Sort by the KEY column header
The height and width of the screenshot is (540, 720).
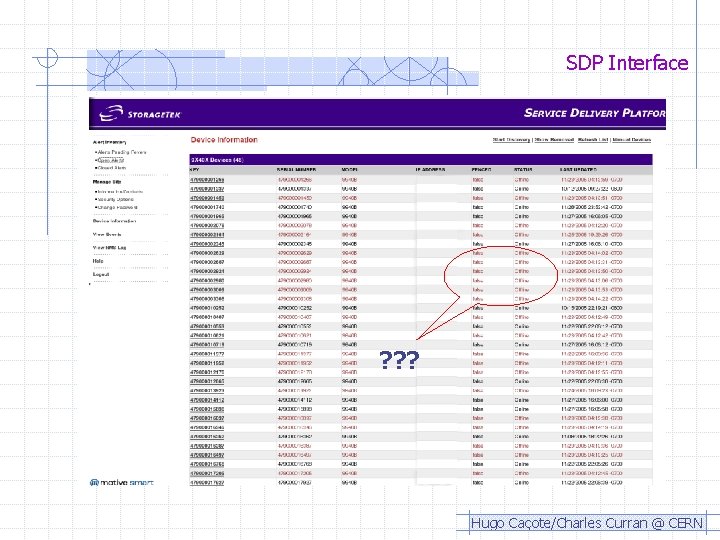click(195, 169)
